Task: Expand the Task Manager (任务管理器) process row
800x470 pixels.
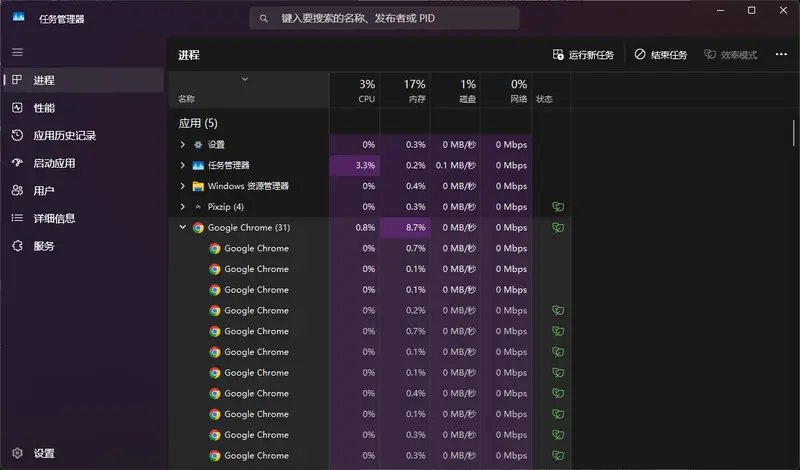Action: click(182, 165)
